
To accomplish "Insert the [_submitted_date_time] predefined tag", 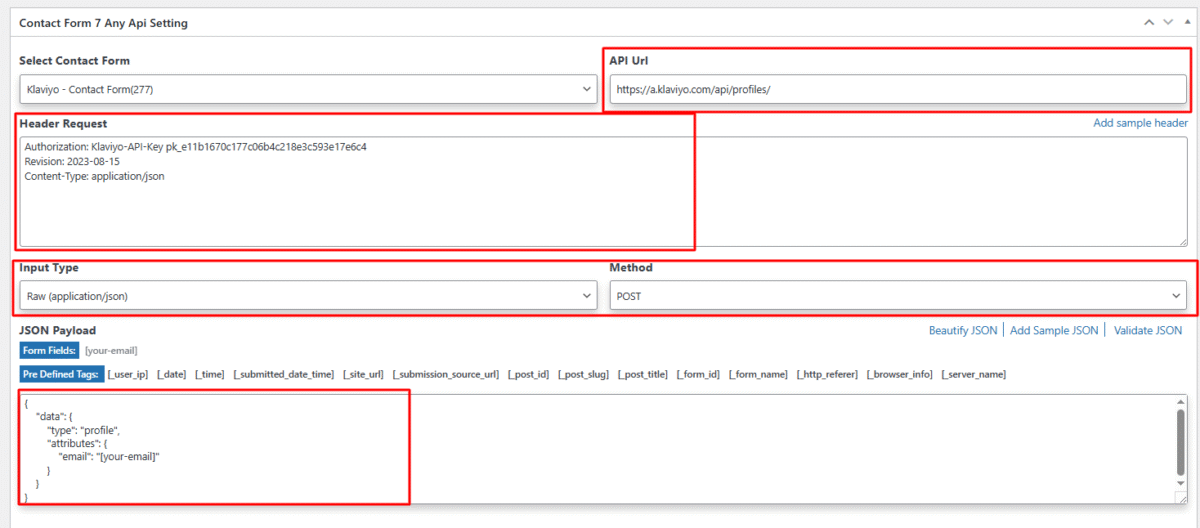I will point(283,374).
